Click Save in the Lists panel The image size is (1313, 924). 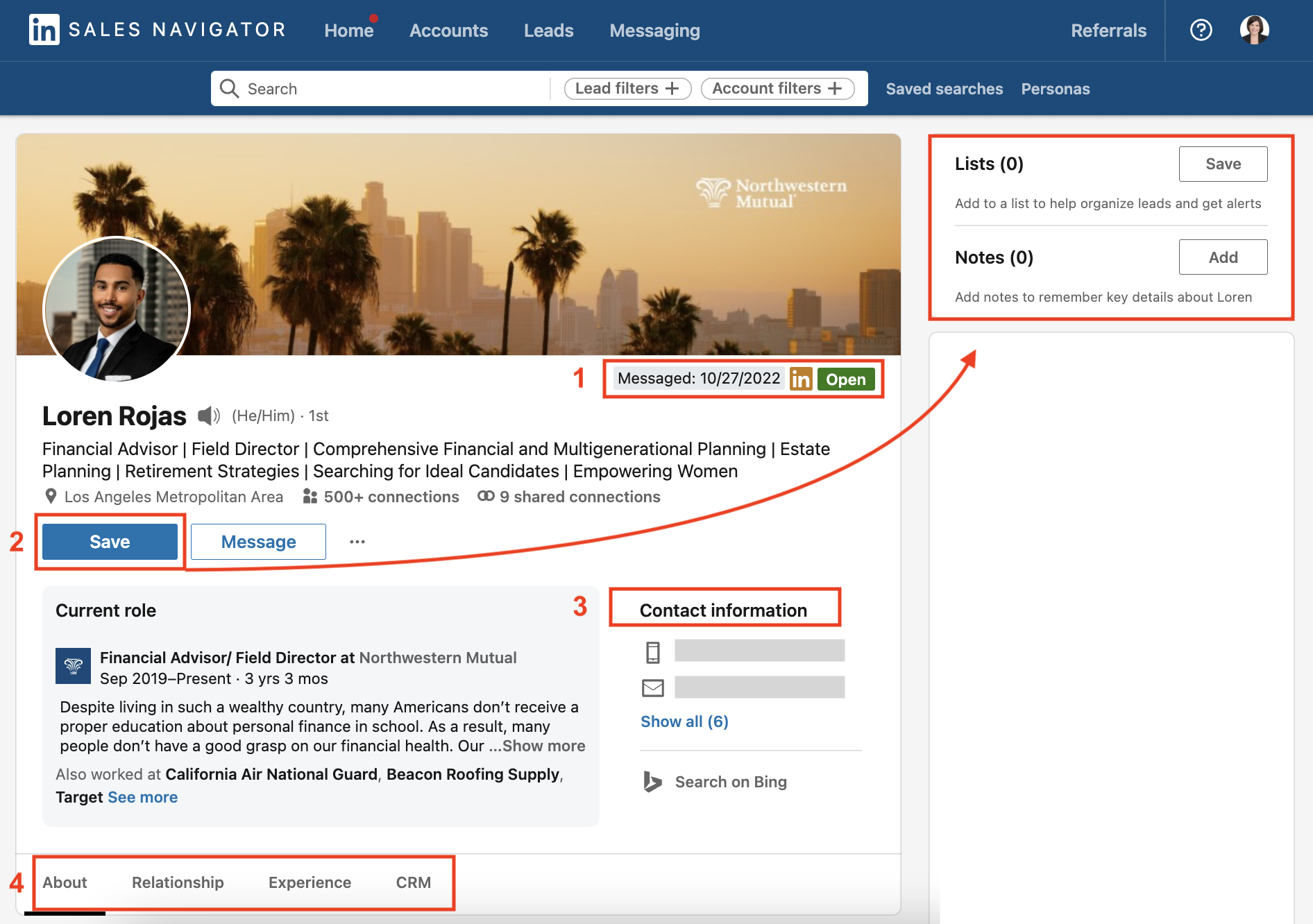click(x=1223, y=164)
